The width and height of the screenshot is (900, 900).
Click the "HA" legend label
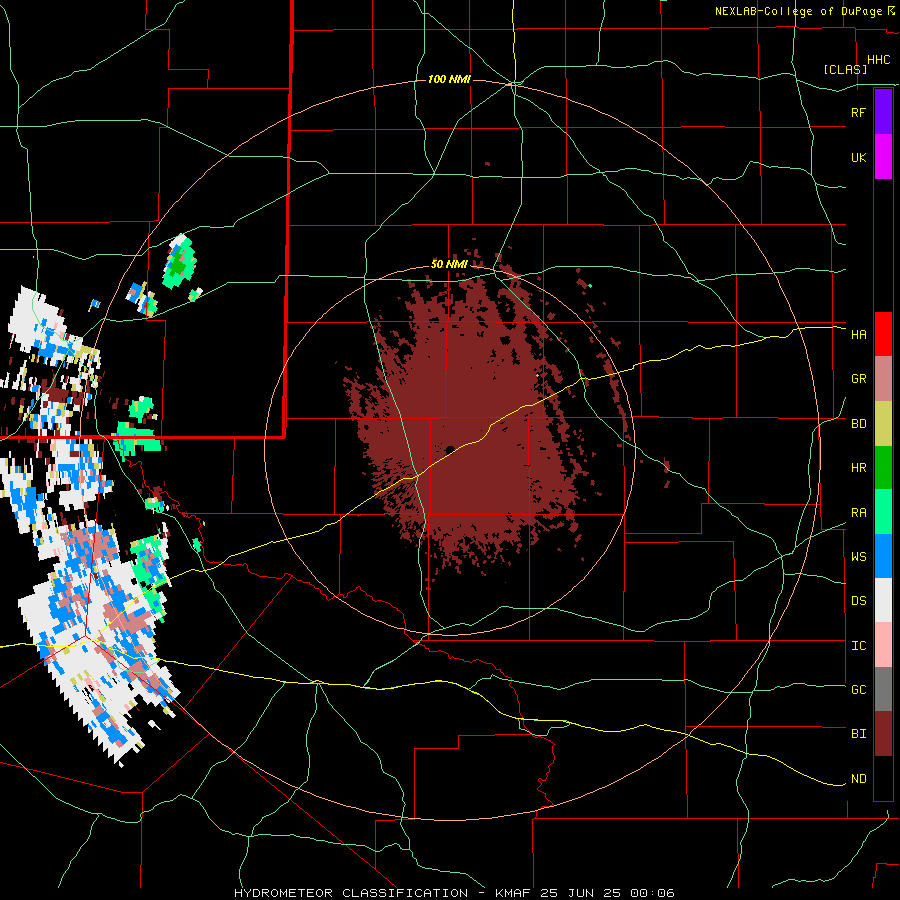[858, 335]
